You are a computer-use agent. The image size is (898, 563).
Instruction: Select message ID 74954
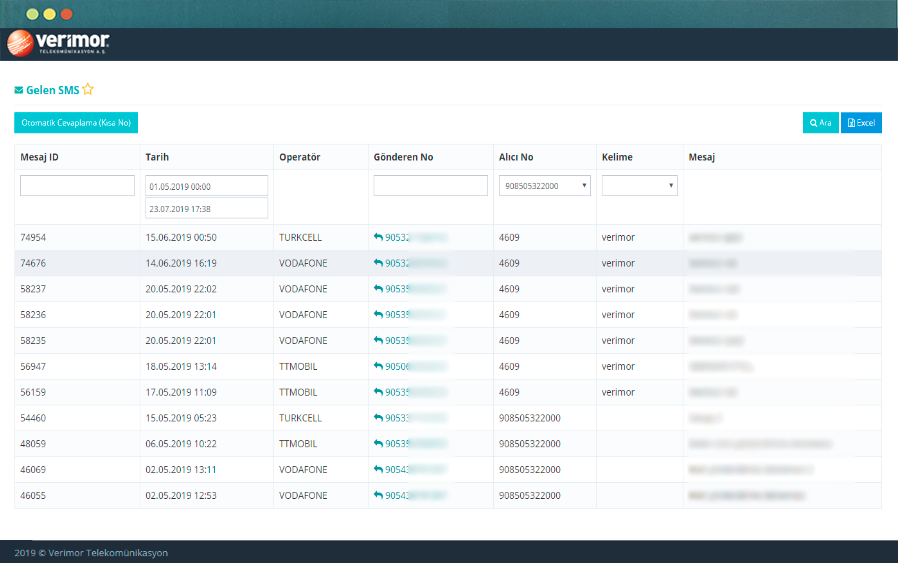tap(33, 237)
